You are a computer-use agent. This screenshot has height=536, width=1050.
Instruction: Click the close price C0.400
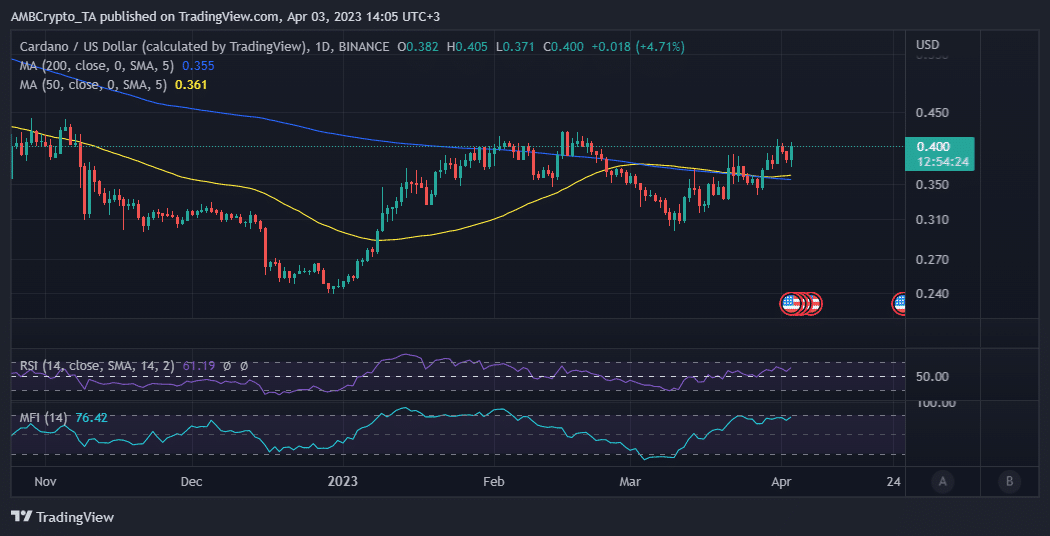pos(563,47)
